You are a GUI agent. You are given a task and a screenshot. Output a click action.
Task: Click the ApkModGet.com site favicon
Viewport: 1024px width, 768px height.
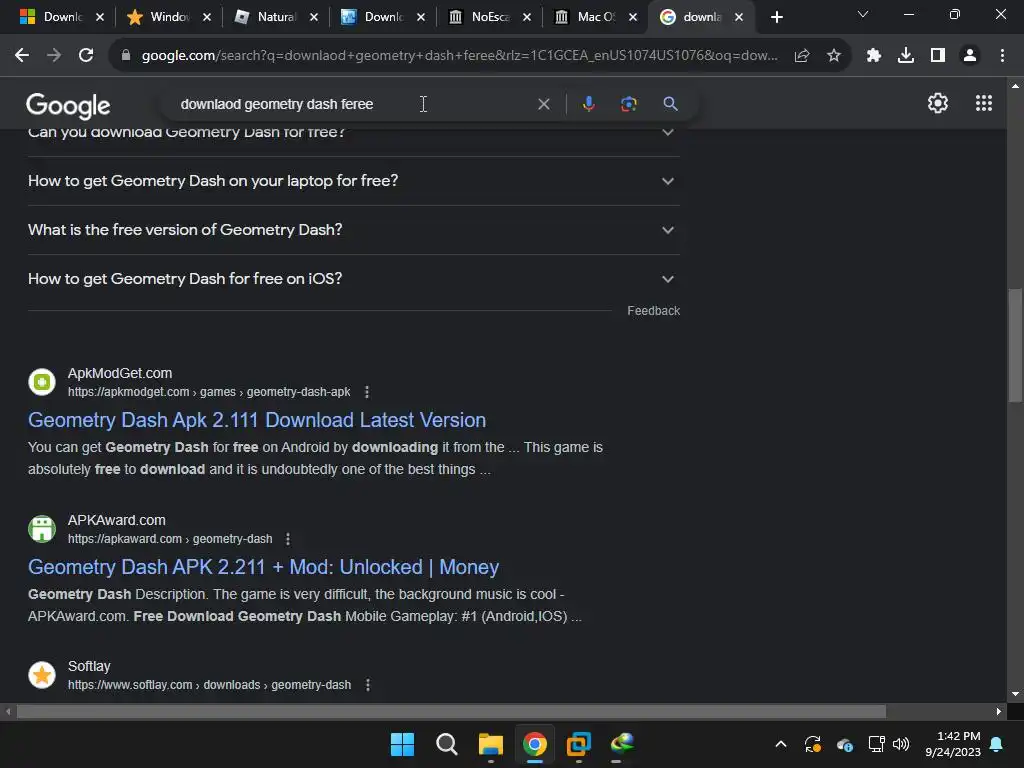[x=42, y=382]
